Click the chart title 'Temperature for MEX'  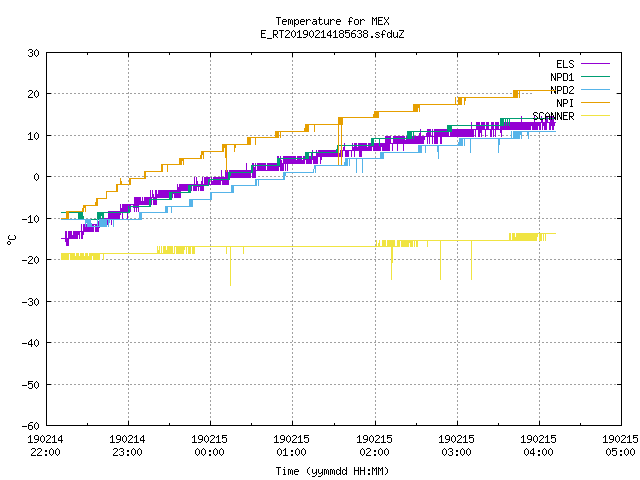pyautogui.click(x=332, y=21)
